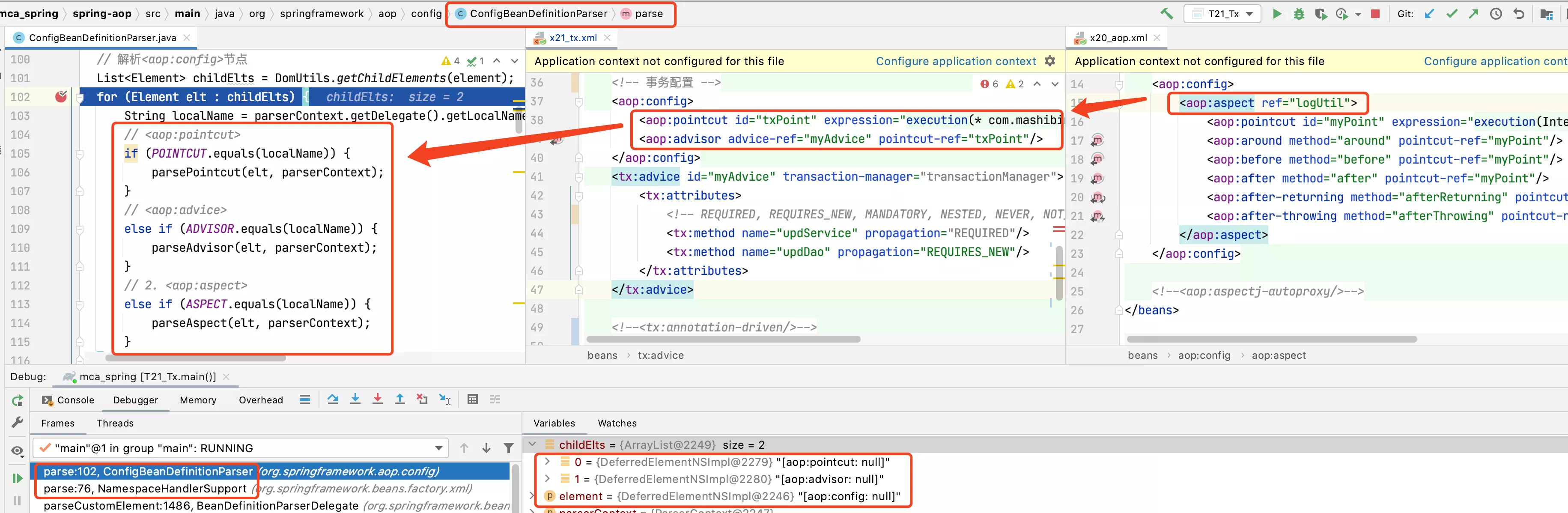Screen dimensions: 1568x513
Task: Collapse the else if ASPECT block fold
Action: click(x=80, y=305)
